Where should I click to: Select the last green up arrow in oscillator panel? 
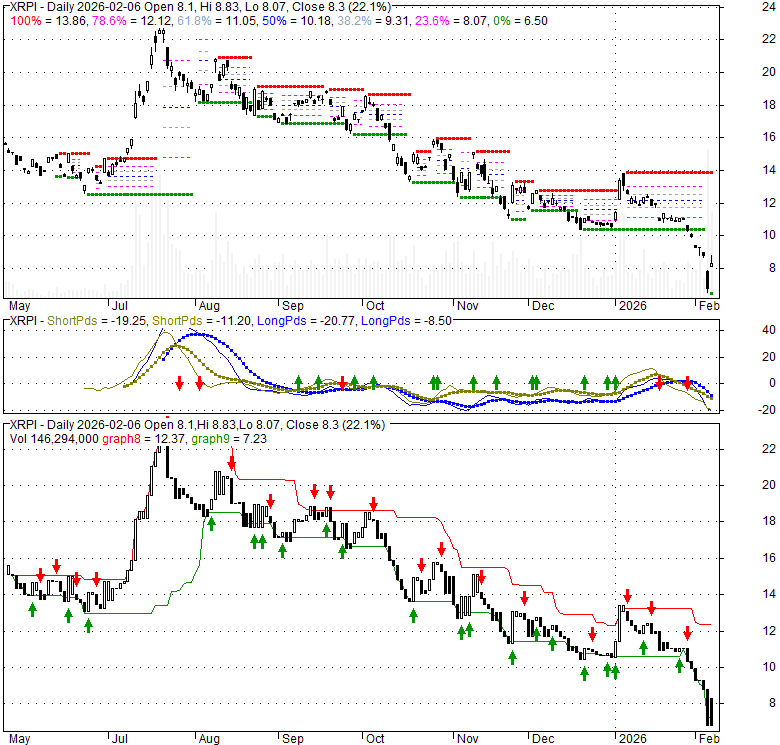(613, 382)
